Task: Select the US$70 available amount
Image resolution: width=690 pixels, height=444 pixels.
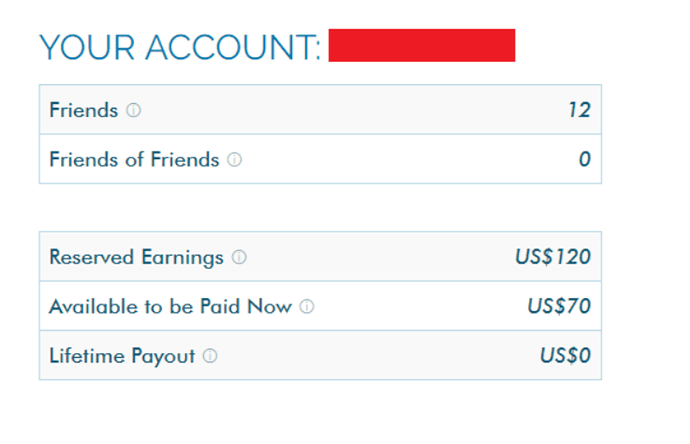Action: (x=559, y=306)
